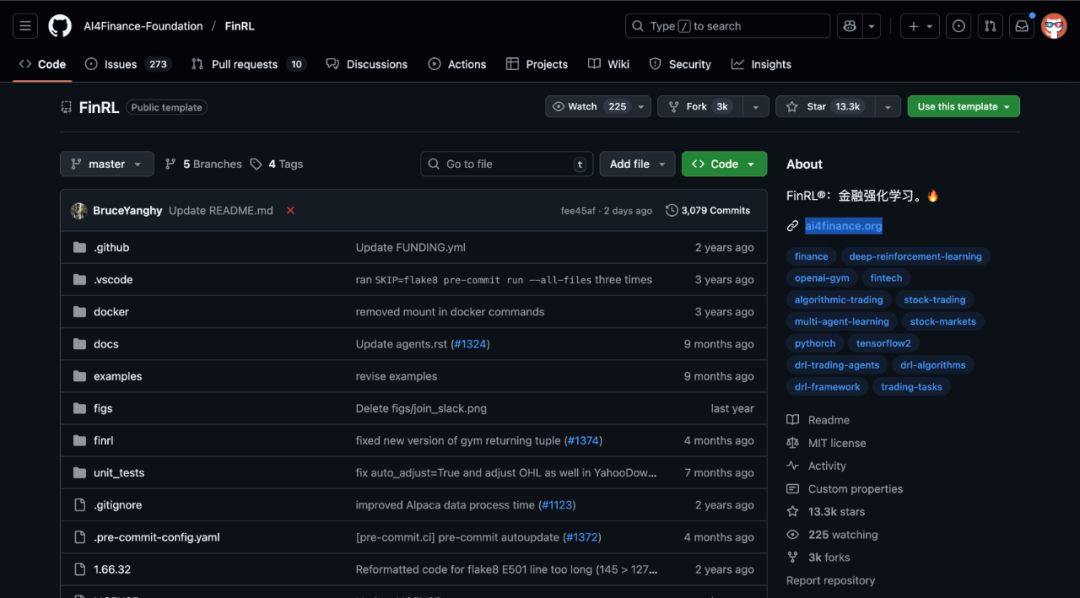
Task: Open the green Code dropdown
Action: pyautogui.click(x=724, y=164)
